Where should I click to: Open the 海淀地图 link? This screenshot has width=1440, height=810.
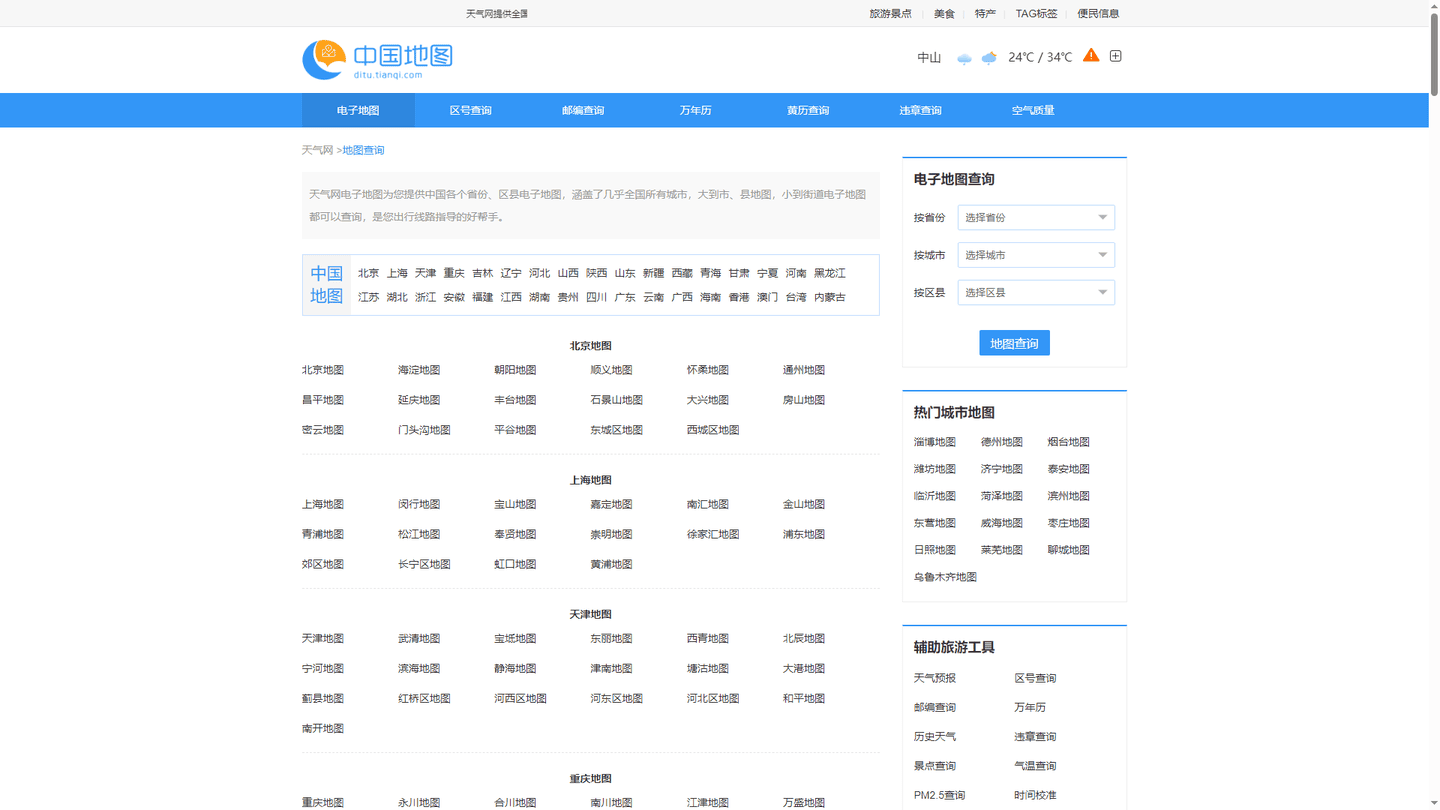click(x=419, y=370)
